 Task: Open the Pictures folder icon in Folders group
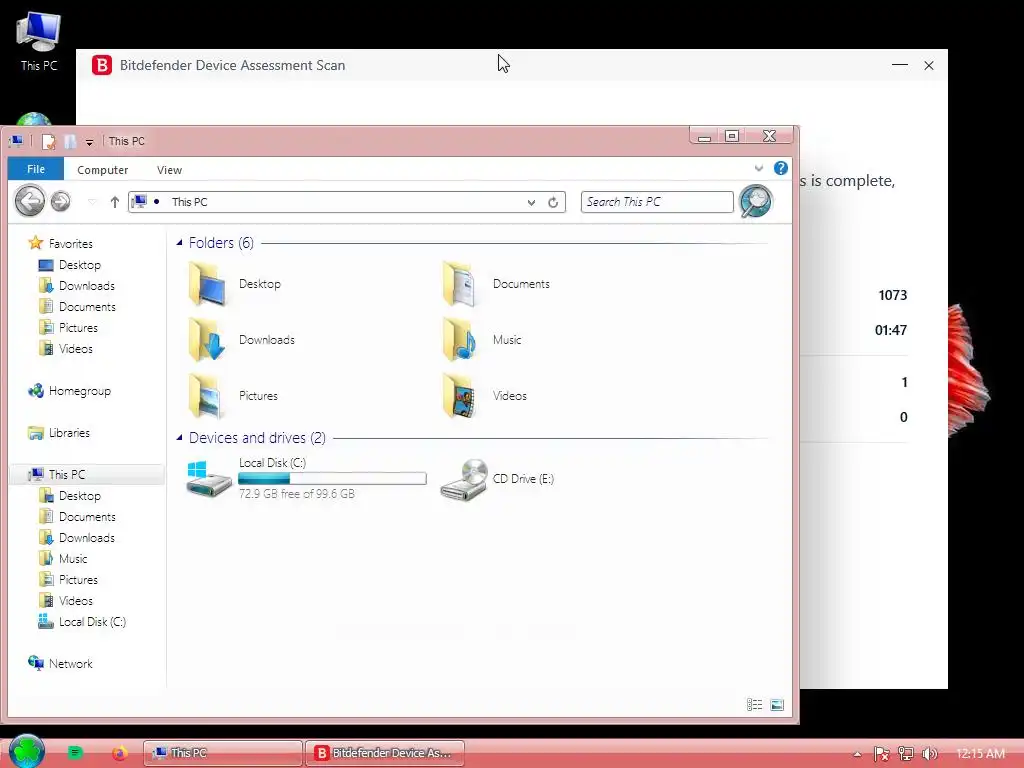[x=207, y=396]
